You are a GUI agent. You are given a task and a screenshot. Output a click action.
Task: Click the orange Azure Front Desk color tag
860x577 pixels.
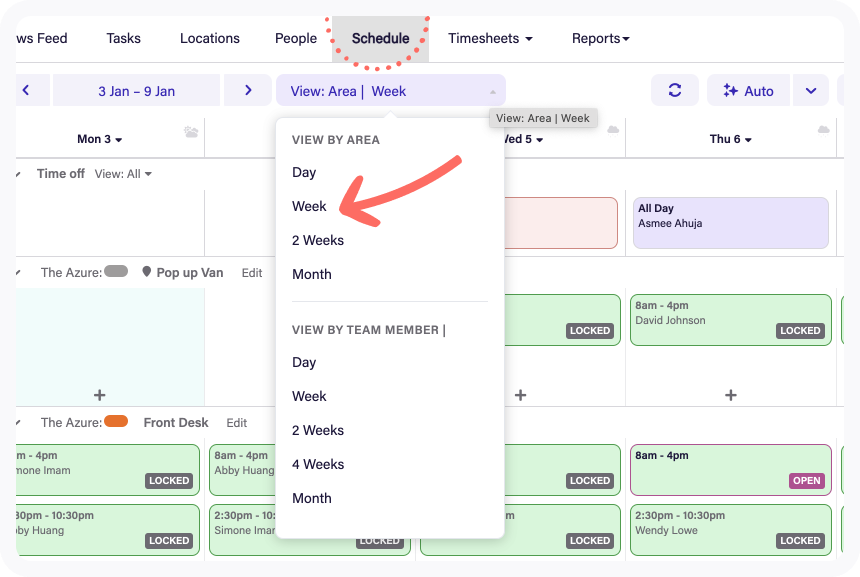[116, 421]
